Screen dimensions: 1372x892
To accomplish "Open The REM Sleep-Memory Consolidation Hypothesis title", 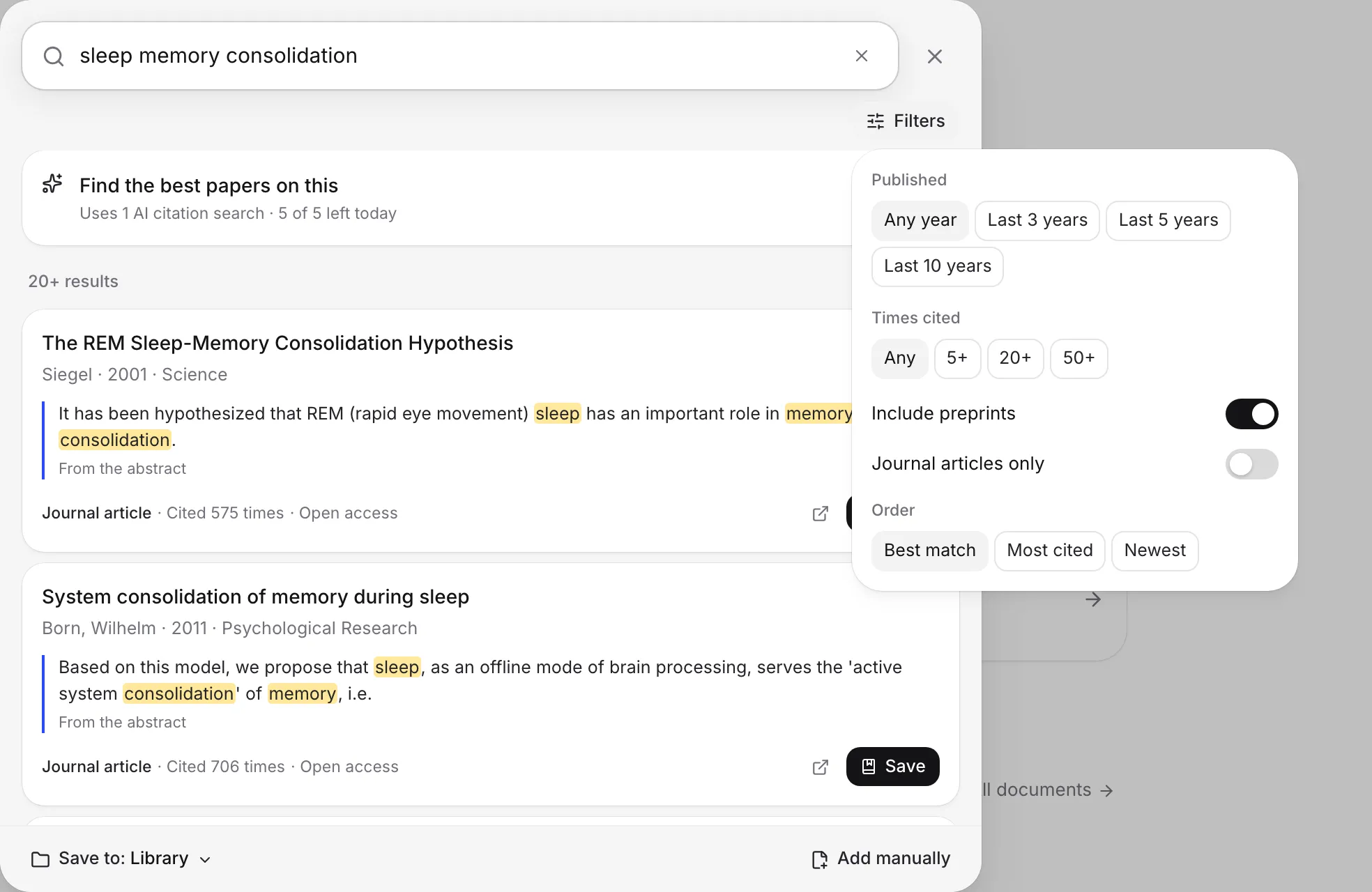I will tap(277, 344).
